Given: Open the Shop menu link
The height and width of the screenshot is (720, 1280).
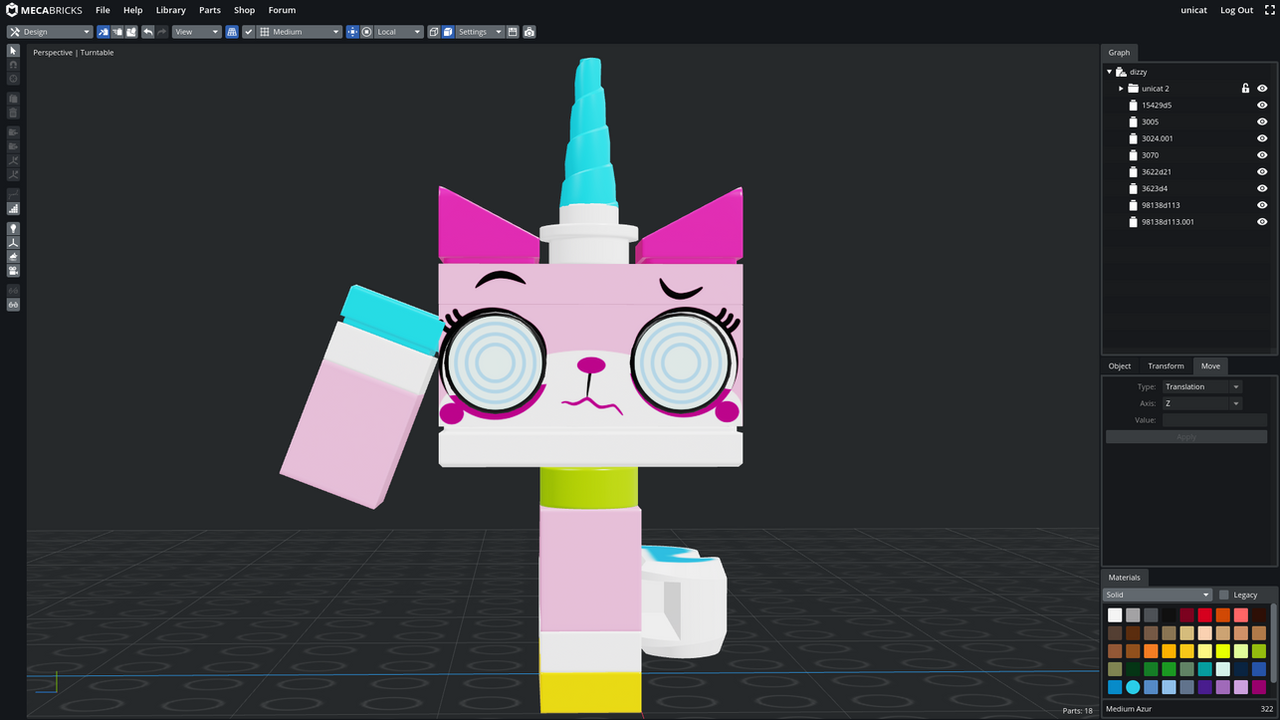Looking at the screenshot, I should (245, 10).
